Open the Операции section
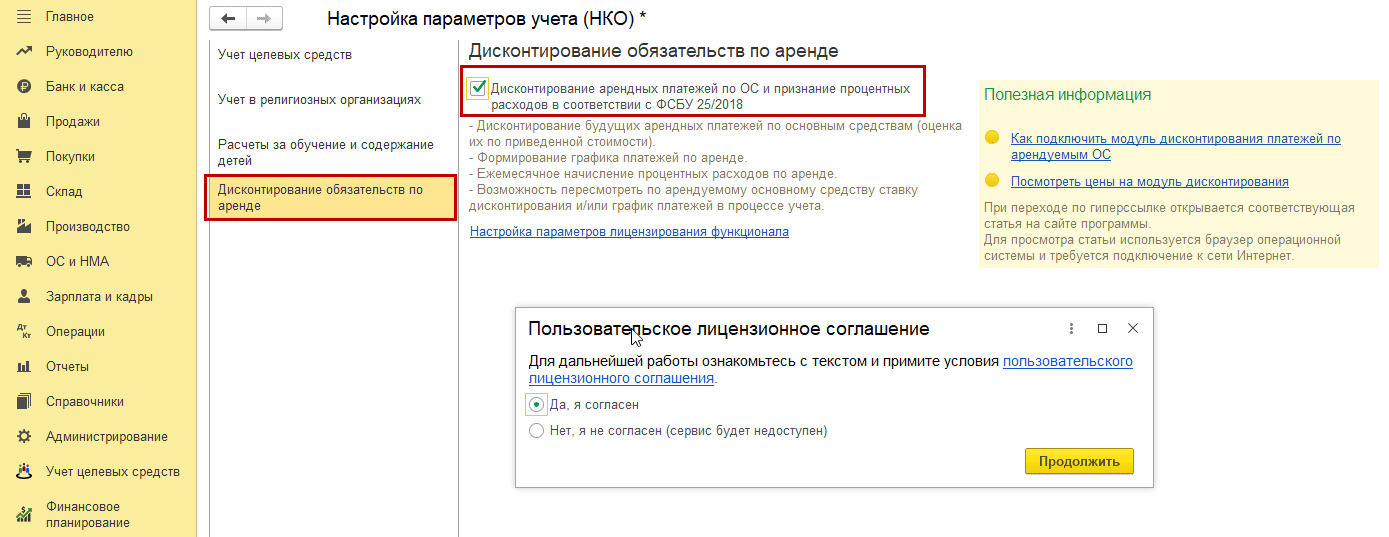Screen dimensions: 1389x537 coord(75,332)
